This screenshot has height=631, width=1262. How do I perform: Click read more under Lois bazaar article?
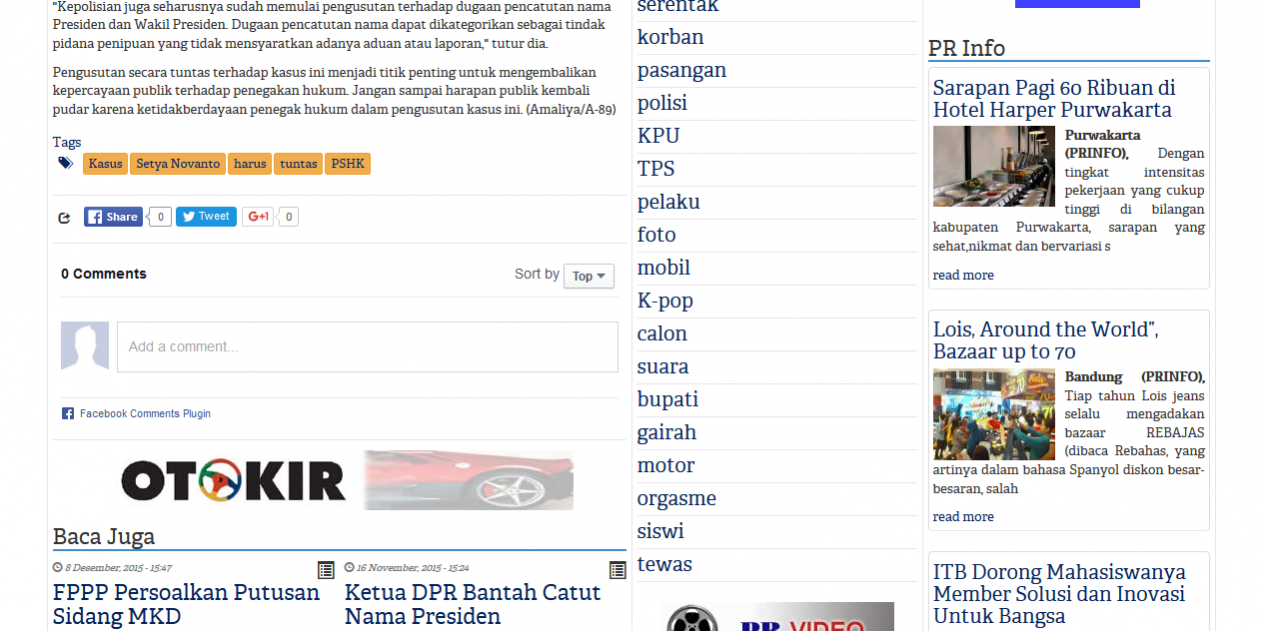tap(963, 517)
